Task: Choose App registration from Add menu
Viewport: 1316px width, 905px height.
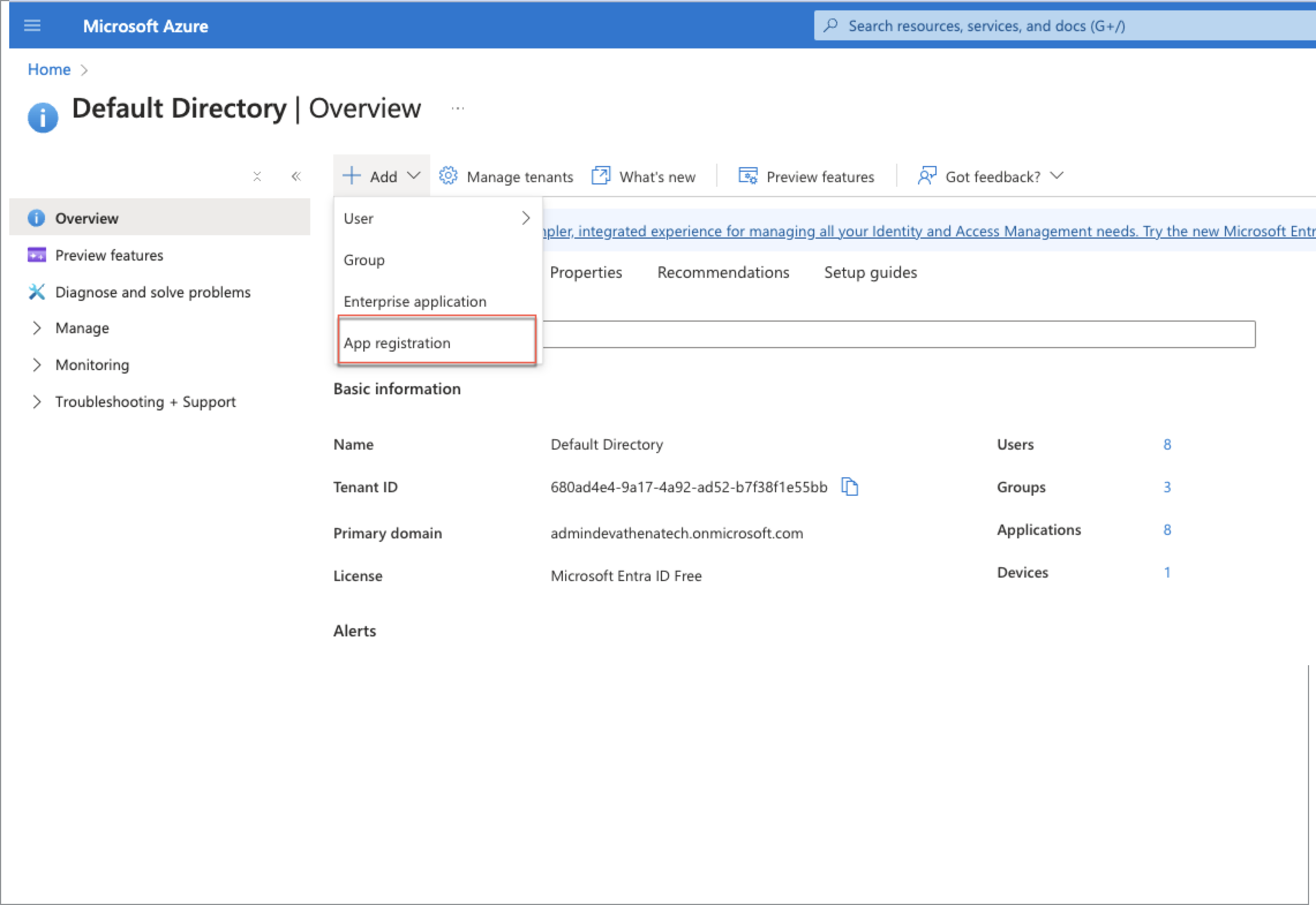Action: coord(397,343)
